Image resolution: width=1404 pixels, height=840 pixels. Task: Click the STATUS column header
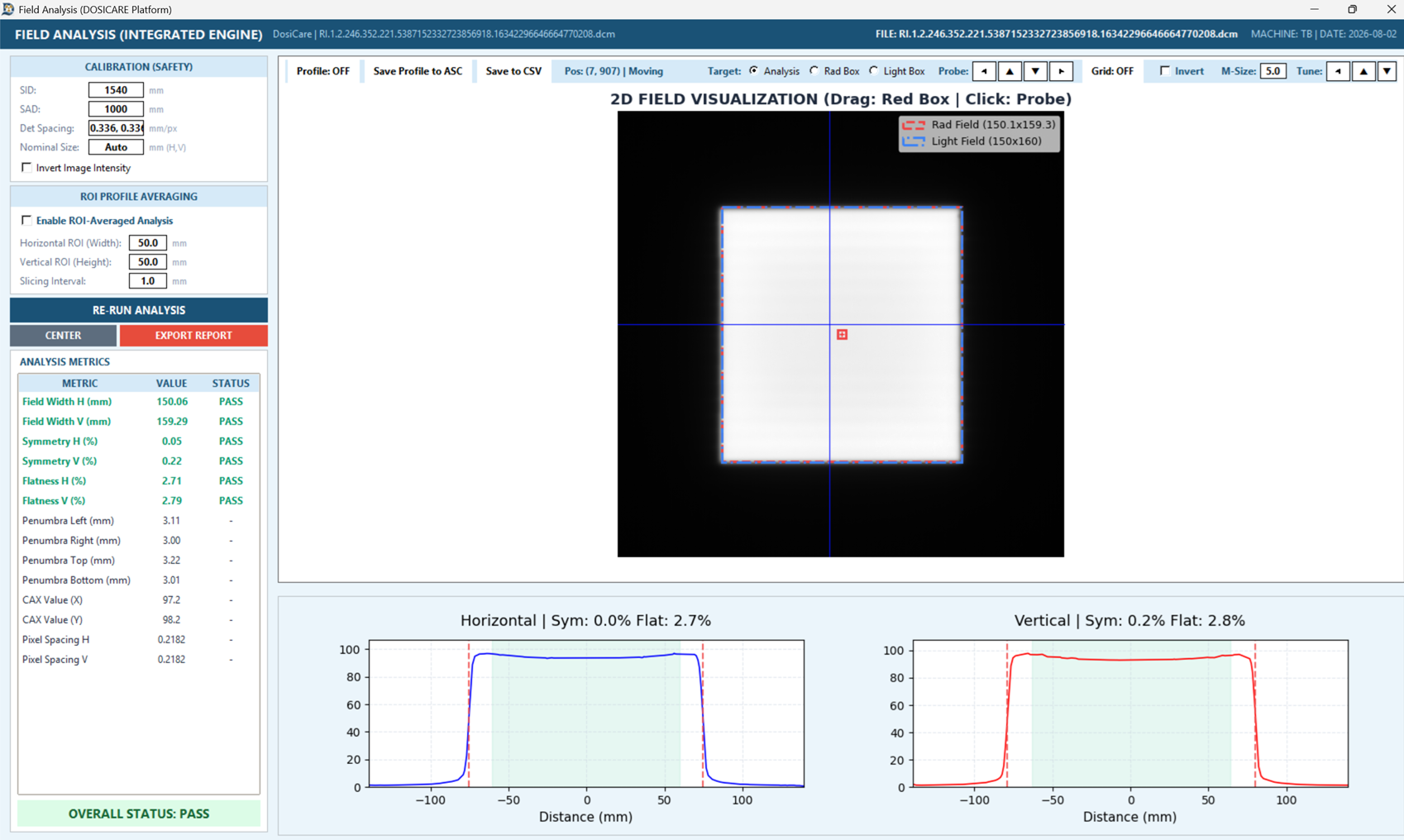click(231, 384)
